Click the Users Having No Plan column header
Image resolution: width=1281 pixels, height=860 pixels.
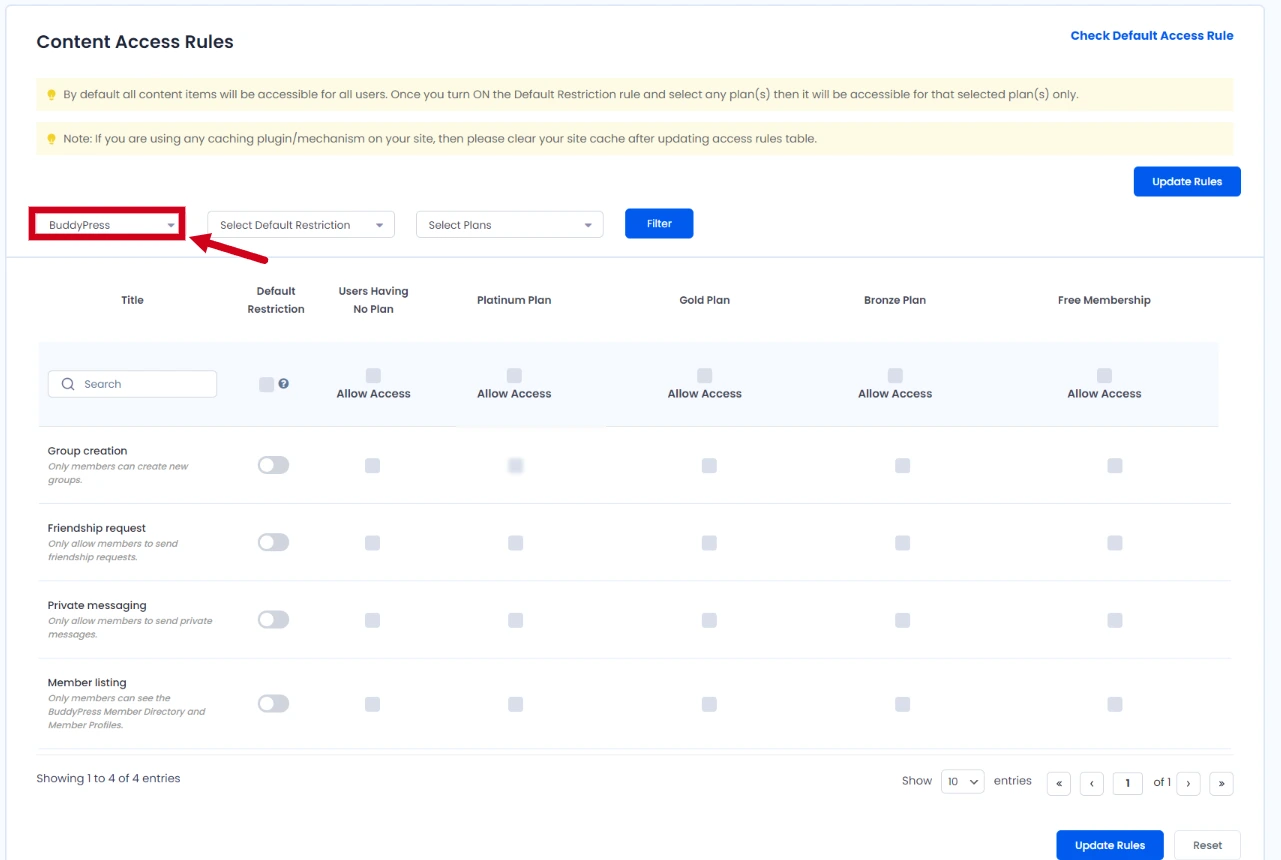pyautogui.click(x=373, y=300)
